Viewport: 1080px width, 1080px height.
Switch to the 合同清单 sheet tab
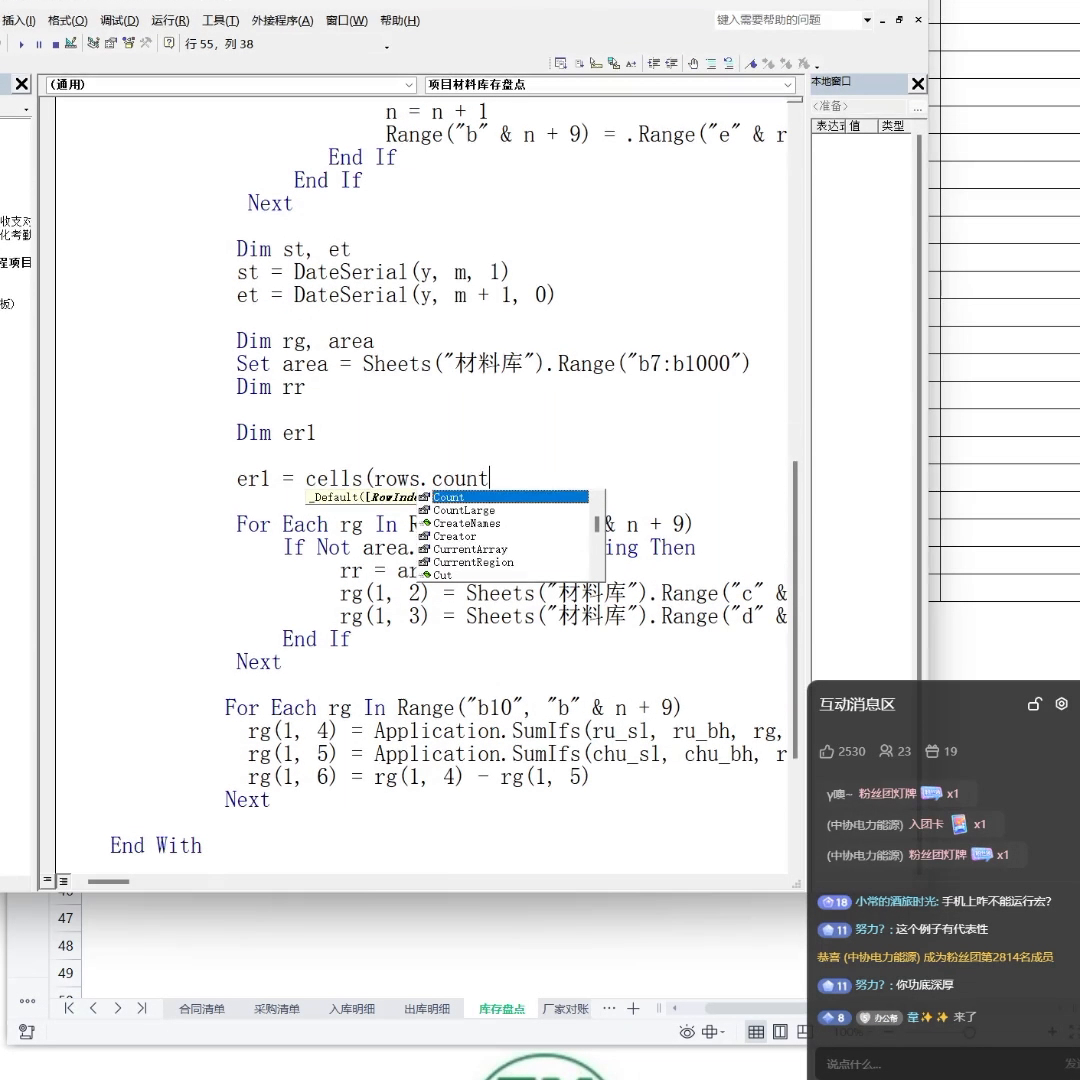[x=202, y=1009]
